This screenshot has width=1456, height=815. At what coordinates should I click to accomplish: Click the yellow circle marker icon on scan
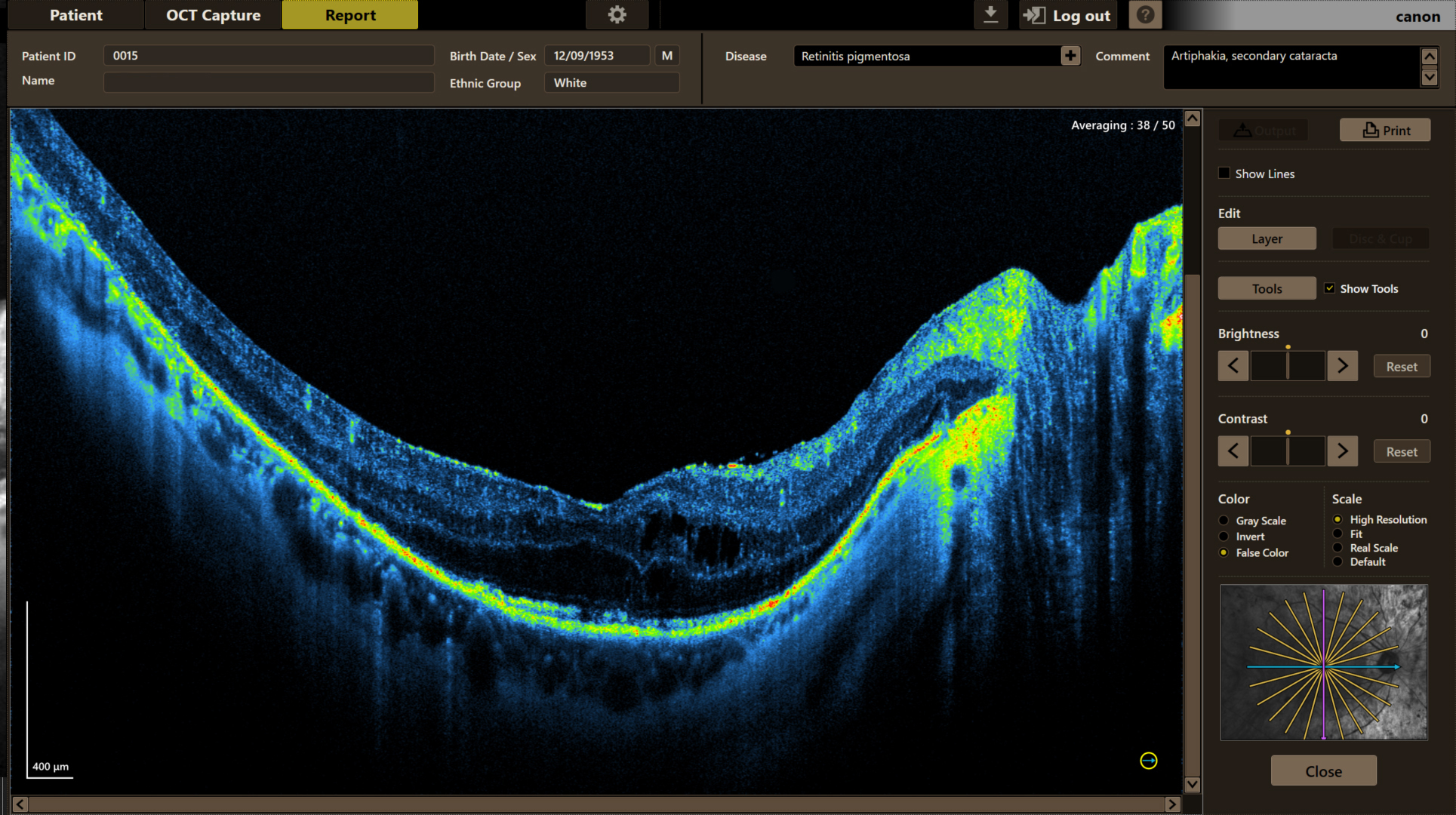[1148, 761]
